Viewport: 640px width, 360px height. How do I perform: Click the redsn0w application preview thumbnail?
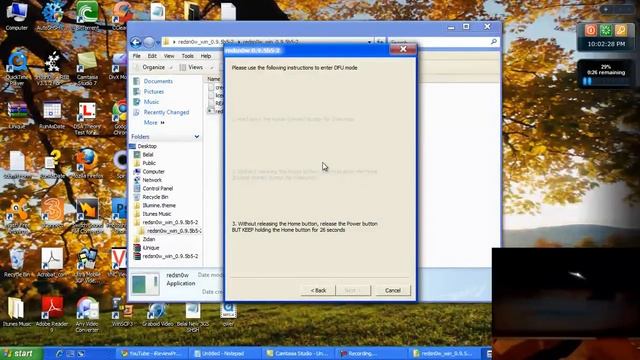click(x=145, y=284)
